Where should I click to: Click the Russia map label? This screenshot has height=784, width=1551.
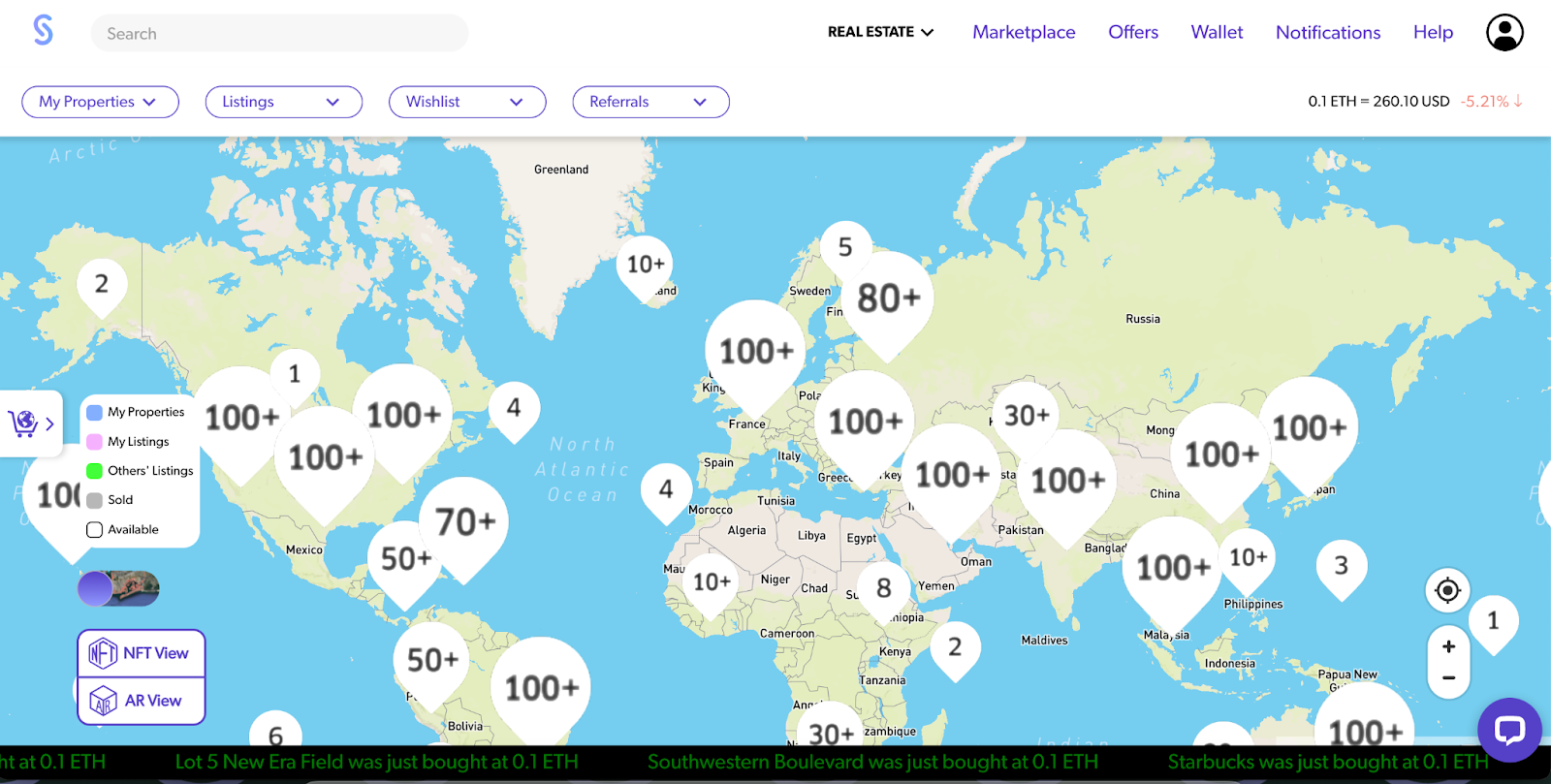pyautogui.click(x=1143, y=319)
